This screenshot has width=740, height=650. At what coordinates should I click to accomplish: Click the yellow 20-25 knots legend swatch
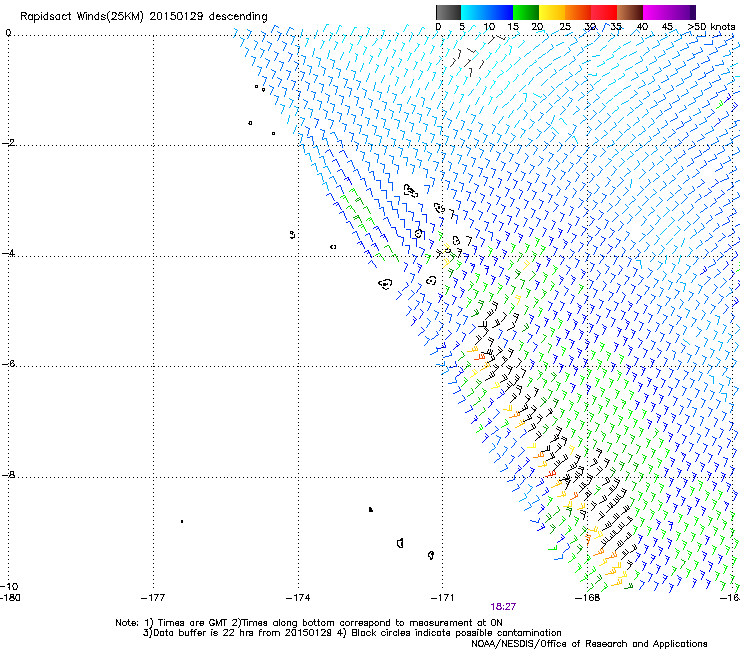[552, 12]
